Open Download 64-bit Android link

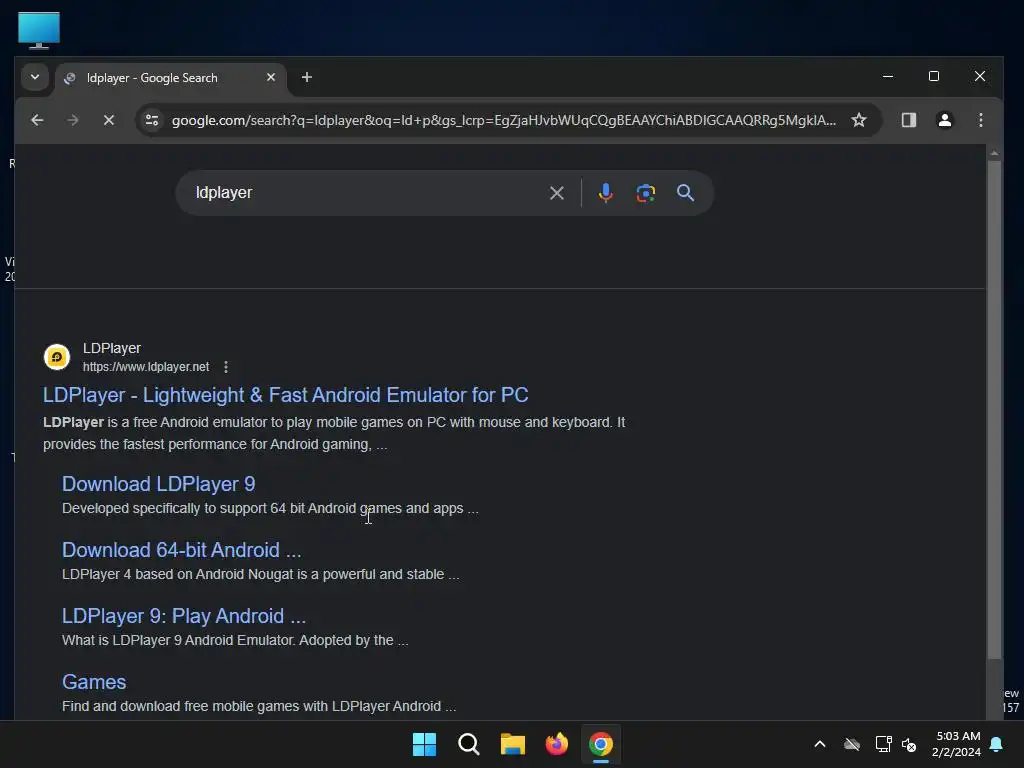[182, 550]
